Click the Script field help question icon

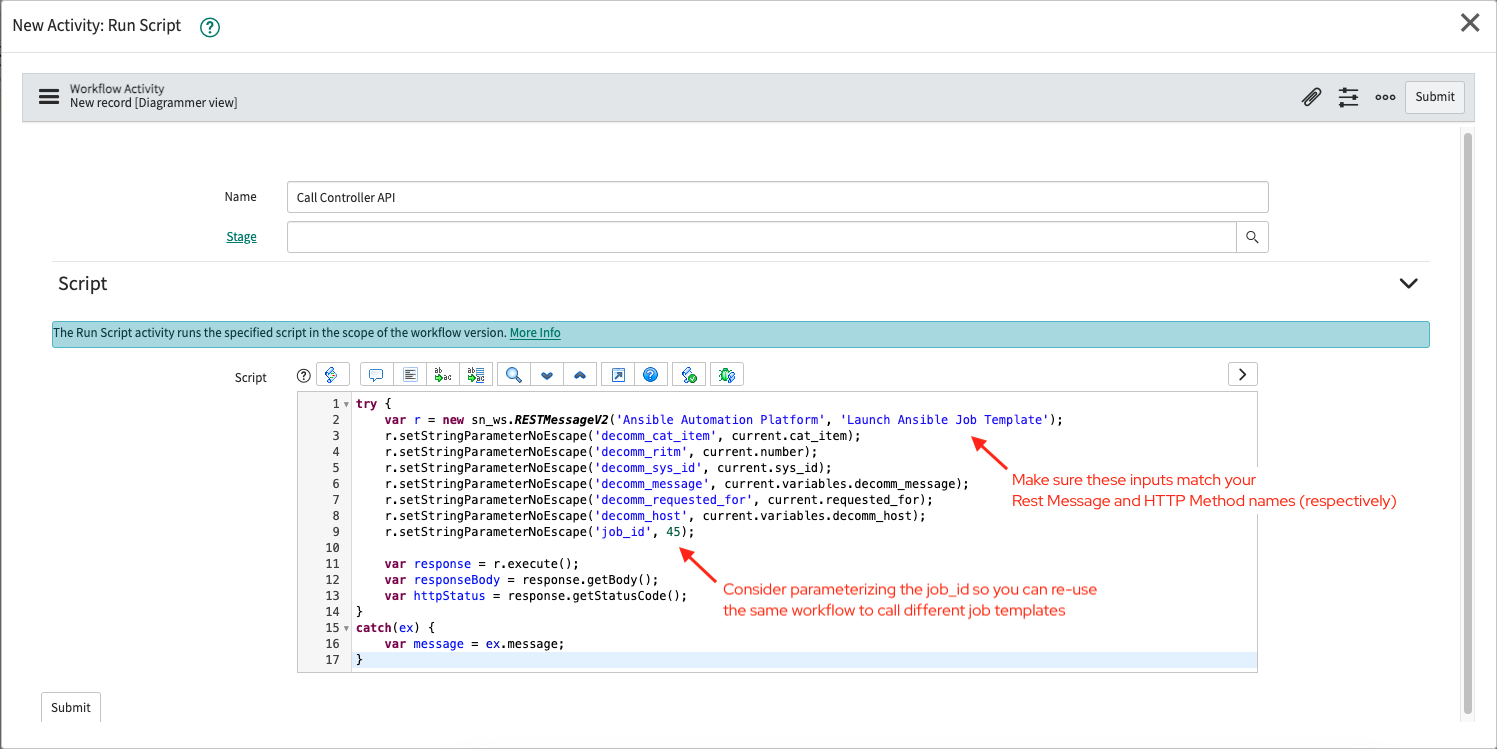[304, 376]
